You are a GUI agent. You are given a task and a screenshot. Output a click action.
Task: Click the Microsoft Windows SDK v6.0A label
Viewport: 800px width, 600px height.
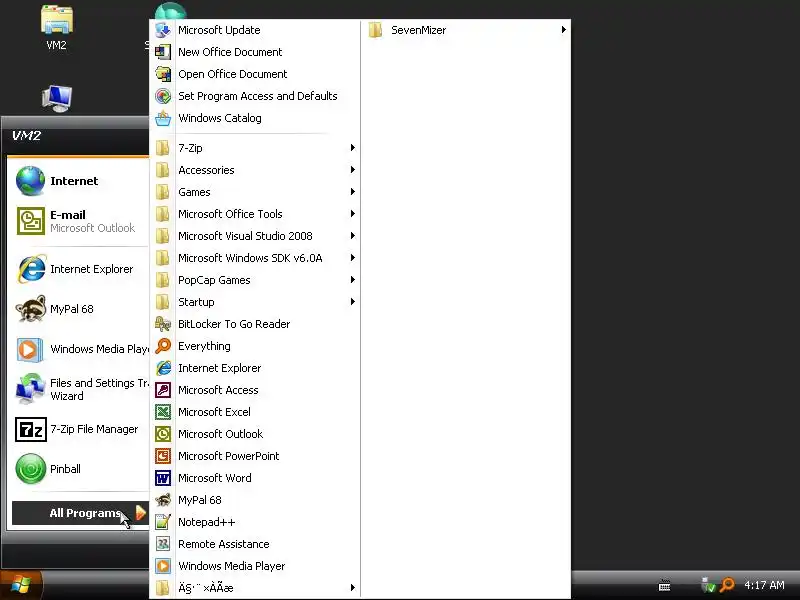click(250, 258)
